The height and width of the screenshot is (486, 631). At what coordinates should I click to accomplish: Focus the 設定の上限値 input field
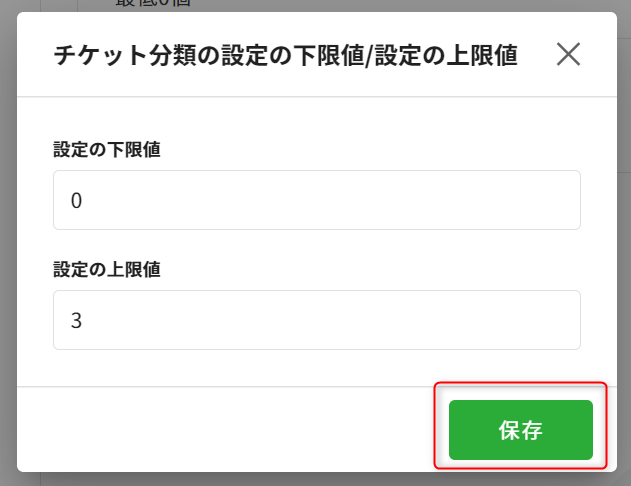[317, 320]
